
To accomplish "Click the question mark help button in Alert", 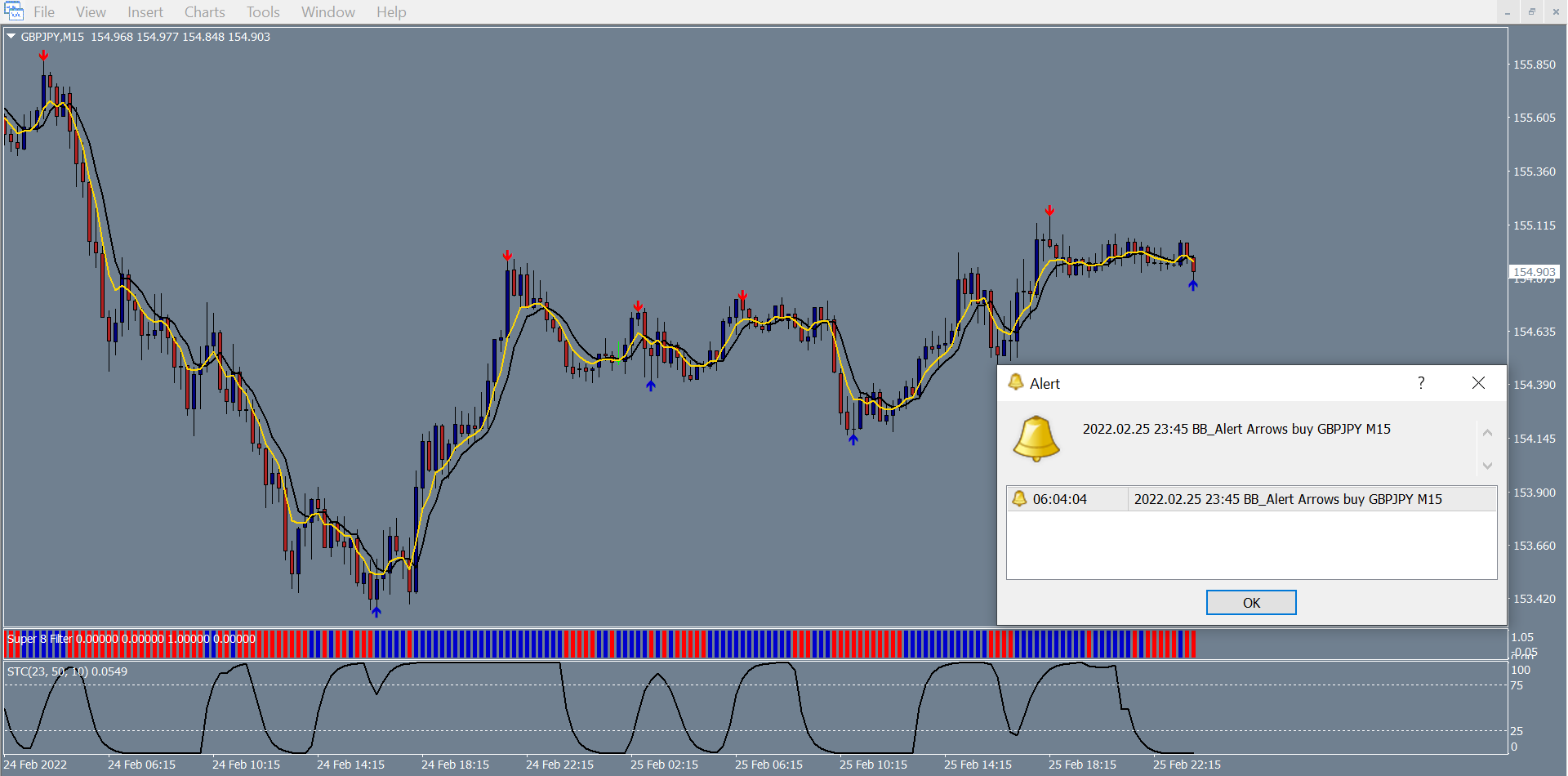I will [1421, 383].
